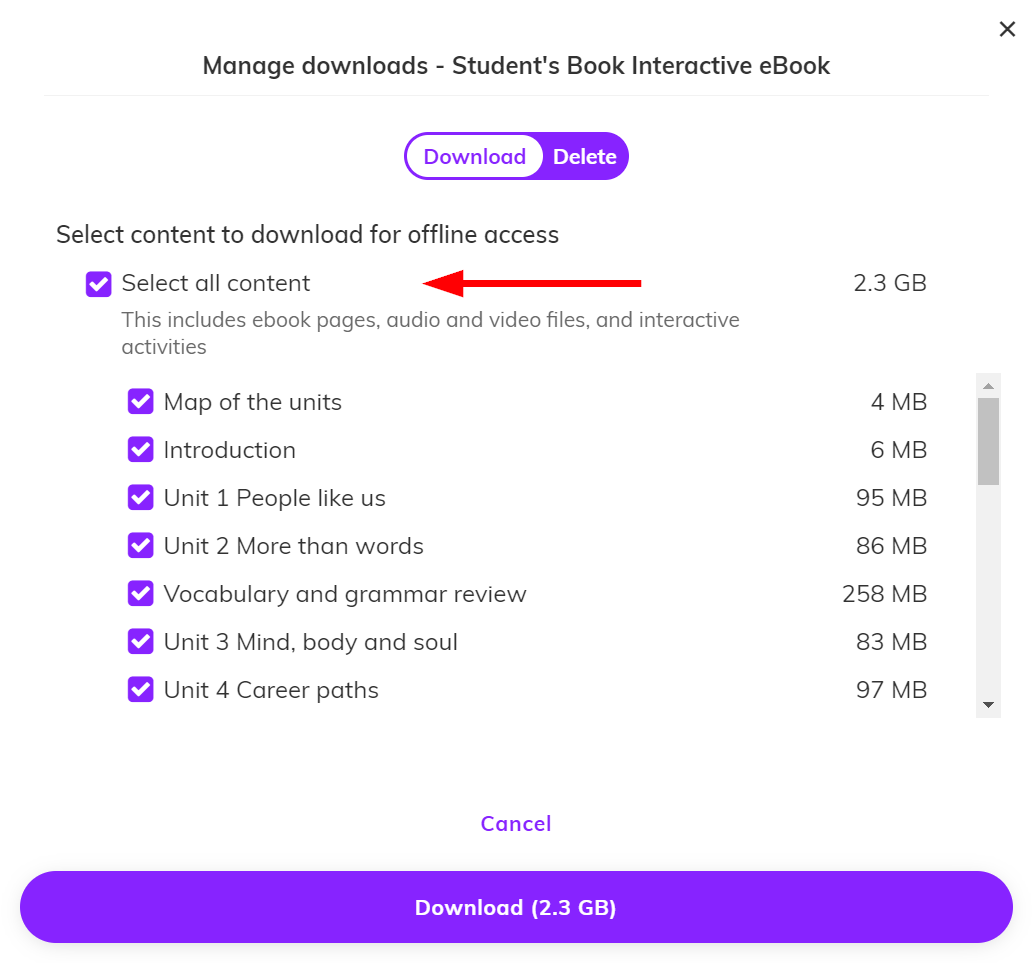Screen dimensions: 1033x963
Task: Uncheck the Select all content checkbox
Action: point(98,284)
